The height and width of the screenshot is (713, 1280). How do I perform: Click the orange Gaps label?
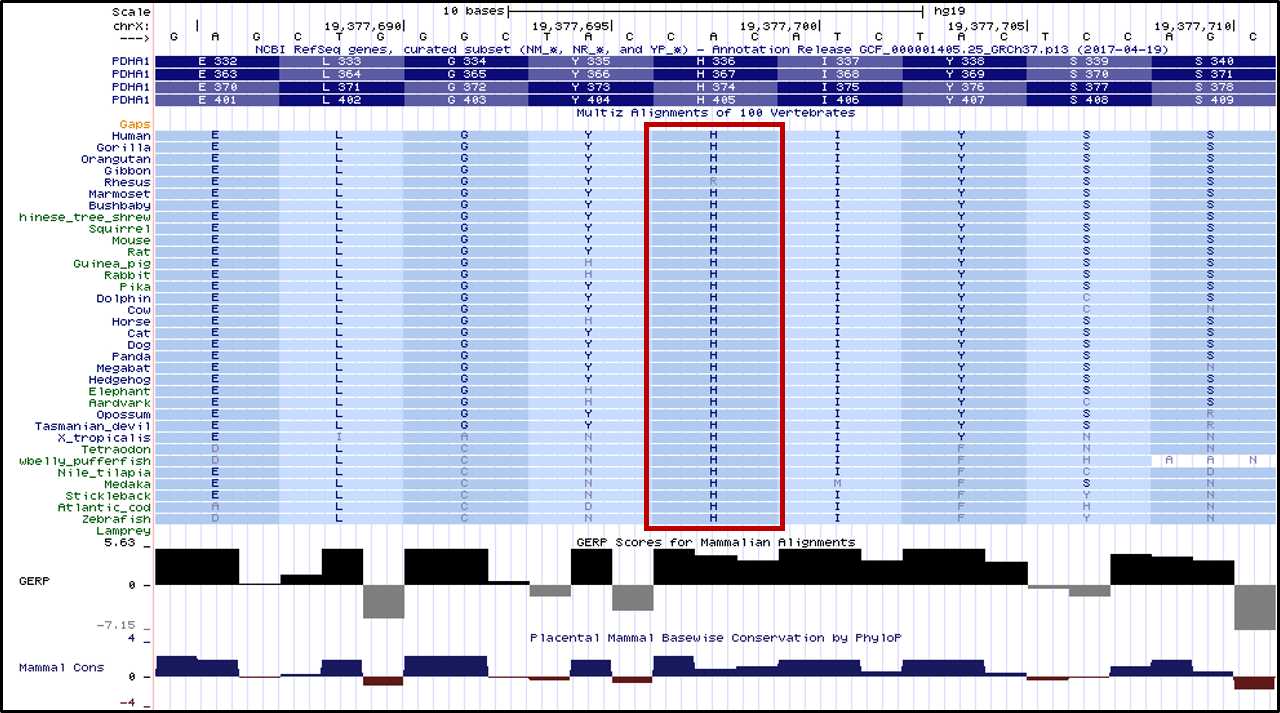(134, 124)
